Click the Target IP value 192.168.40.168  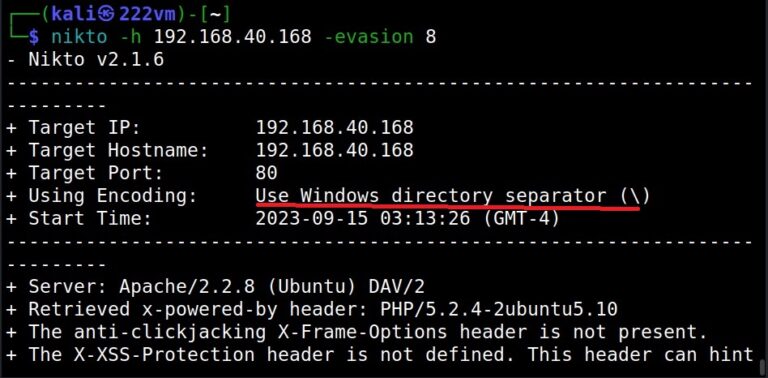point(335,128)
